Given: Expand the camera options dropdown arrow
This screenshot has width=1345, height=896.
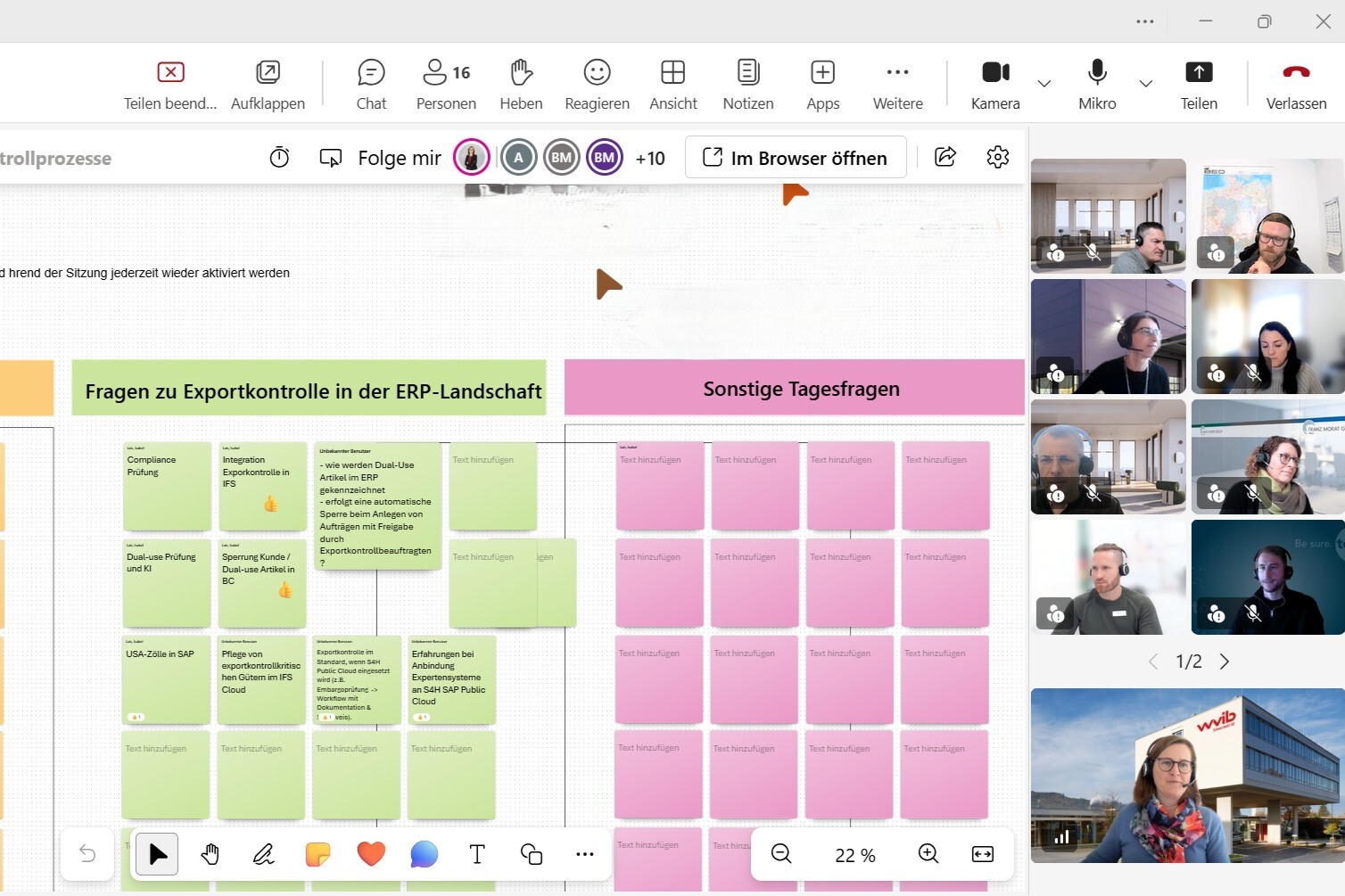Looking at the screenshot, I should click(x=1044, y=84).
